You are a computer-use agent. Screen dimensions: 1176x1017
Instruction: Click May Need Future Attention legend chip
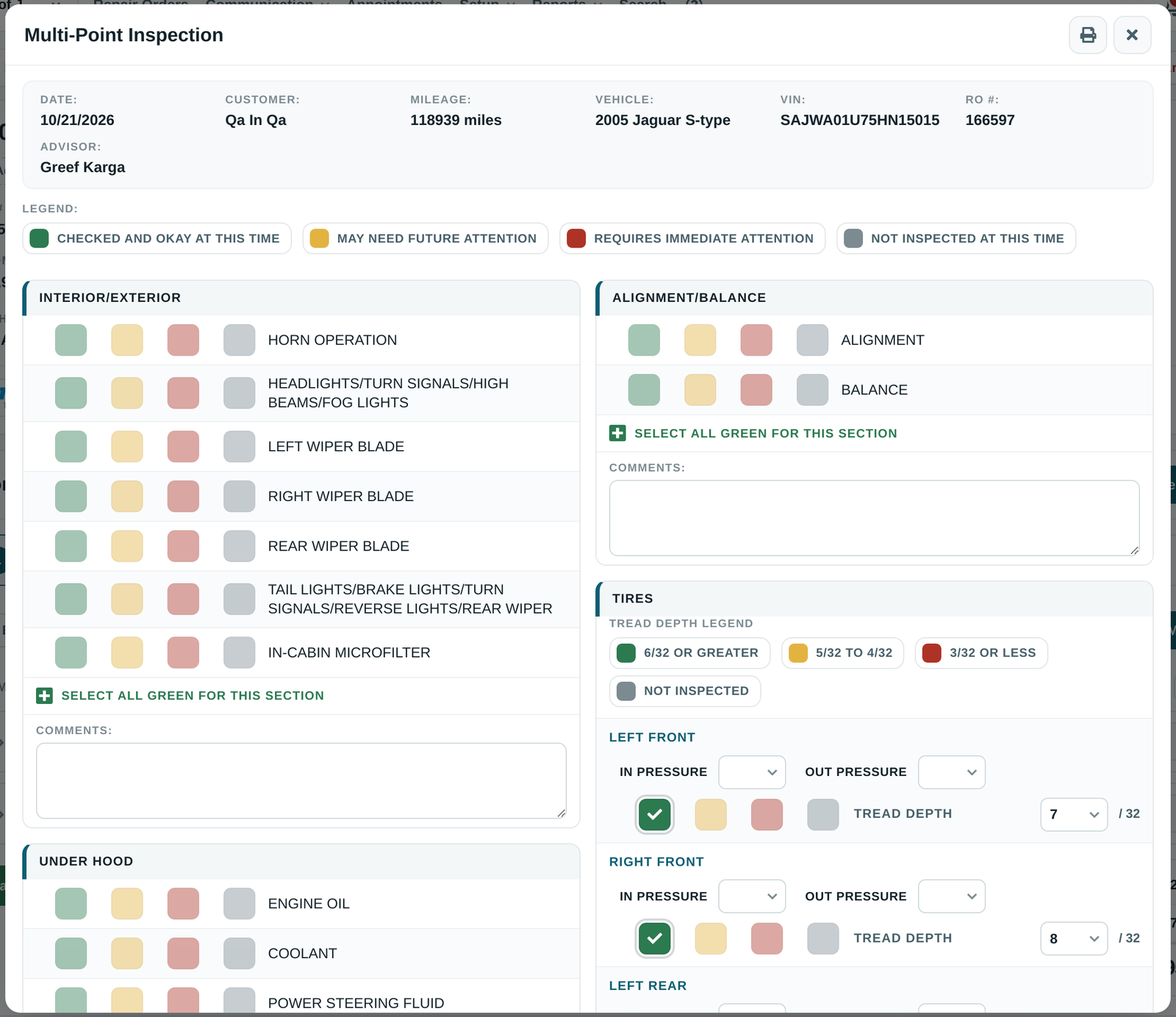[426, 239]
